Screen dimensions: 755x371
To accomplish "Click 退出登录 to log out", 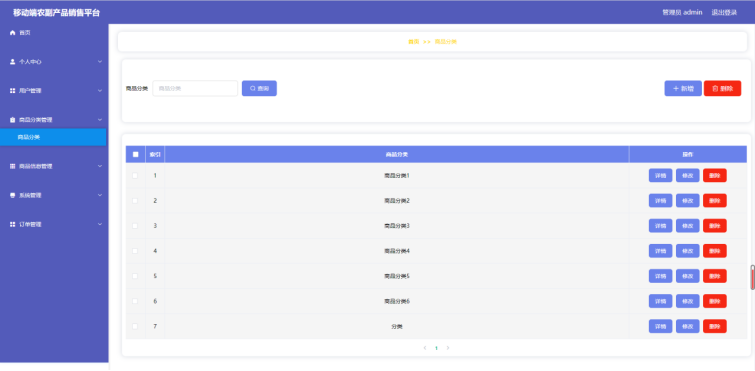I will (x=724, y=13).
